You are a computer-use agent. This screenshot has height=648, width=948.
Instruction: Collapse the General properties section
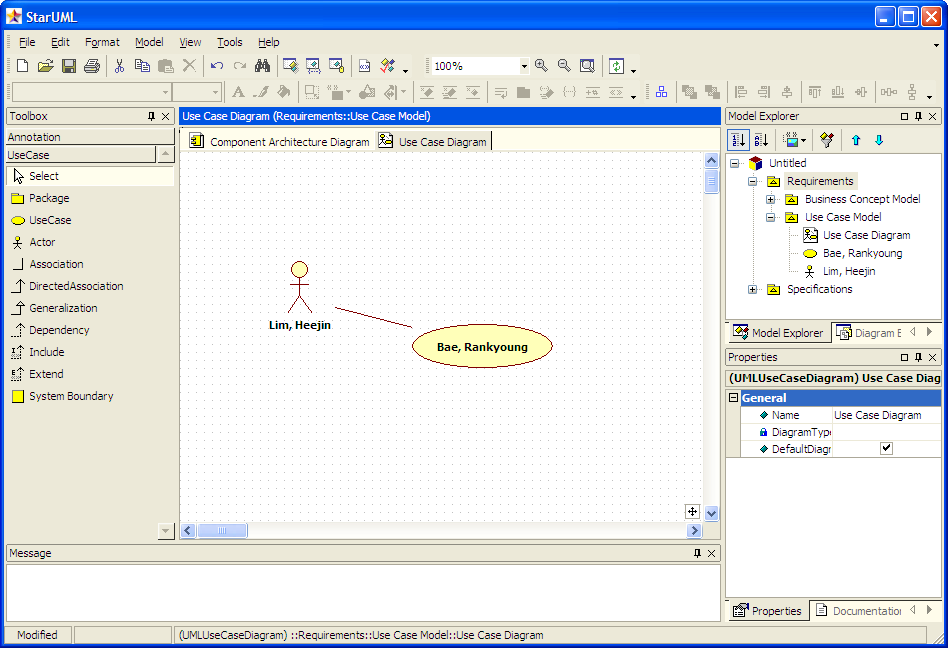(x=733, y=398)
